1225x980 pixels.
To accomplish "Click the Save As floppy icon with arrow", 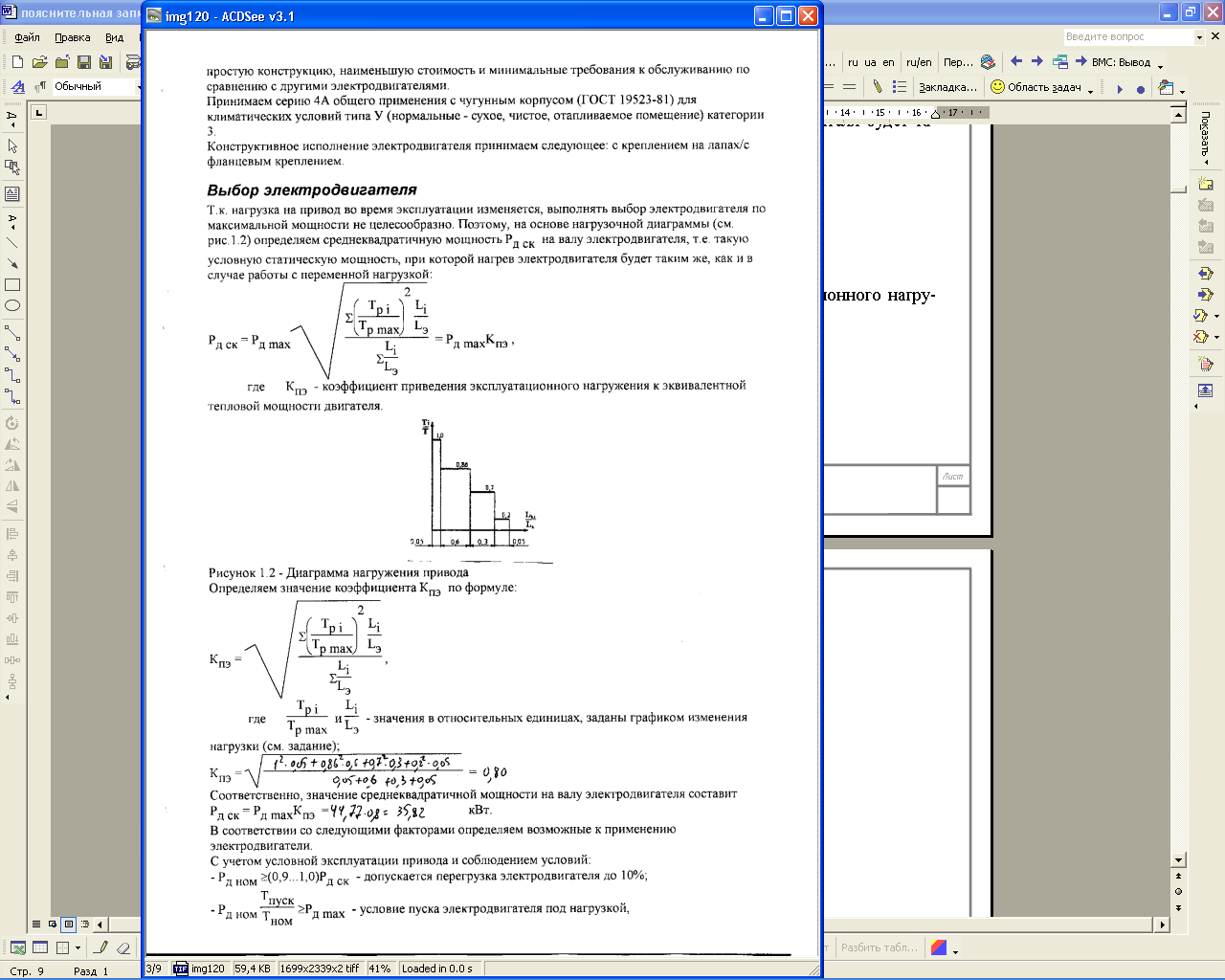I will tap(105, 62).
